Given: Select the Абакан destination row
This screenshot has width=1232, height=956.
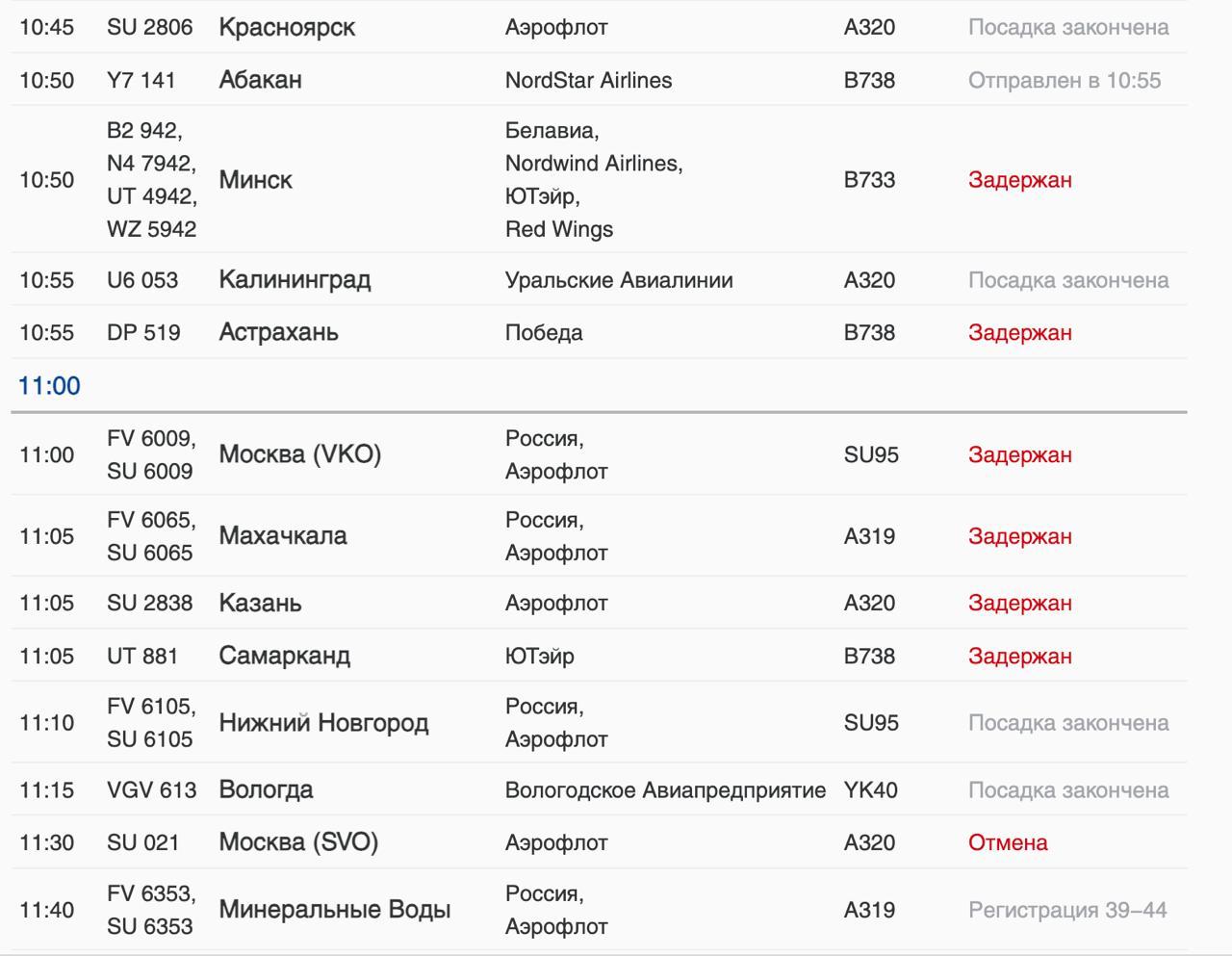Looking at the screenshot, I should click(x=599, y=80).
